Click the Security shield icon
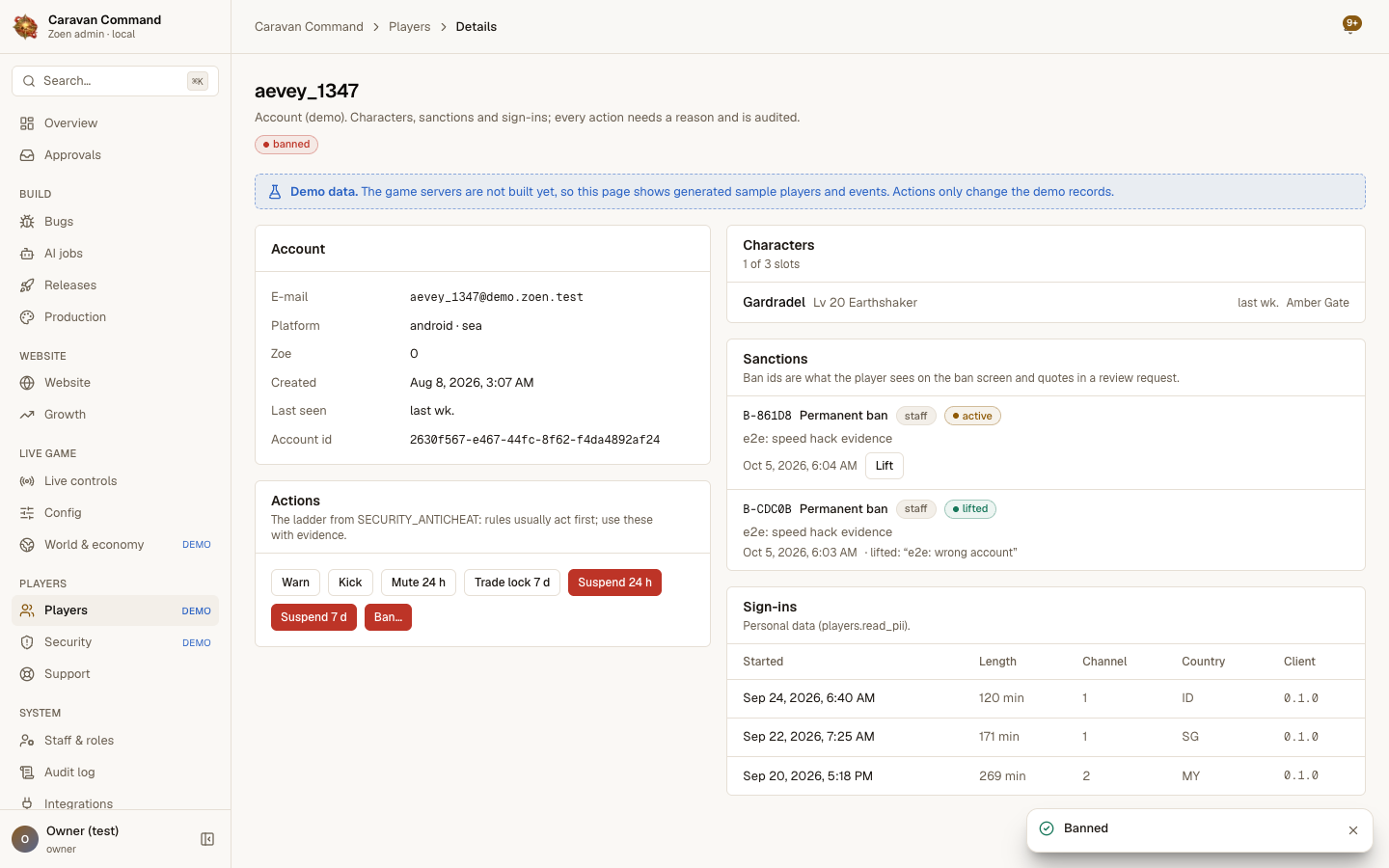Screen dimensions: 1389x868 tap(27, 642)
